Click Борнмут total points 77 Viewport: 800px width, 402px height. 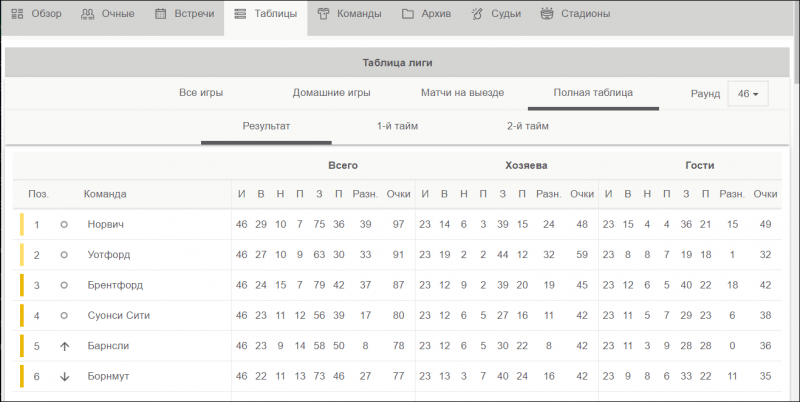coord(398,376)
